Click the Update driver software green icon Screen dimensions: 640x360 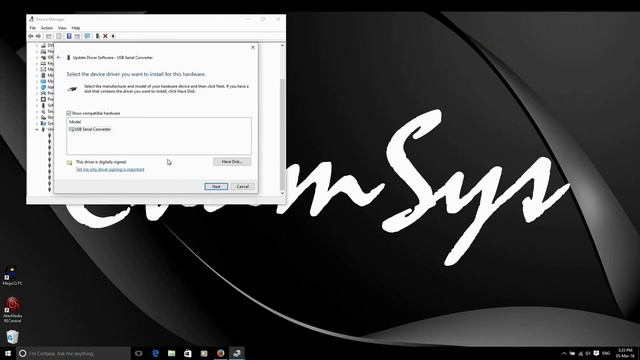click(x=98, y=36)
